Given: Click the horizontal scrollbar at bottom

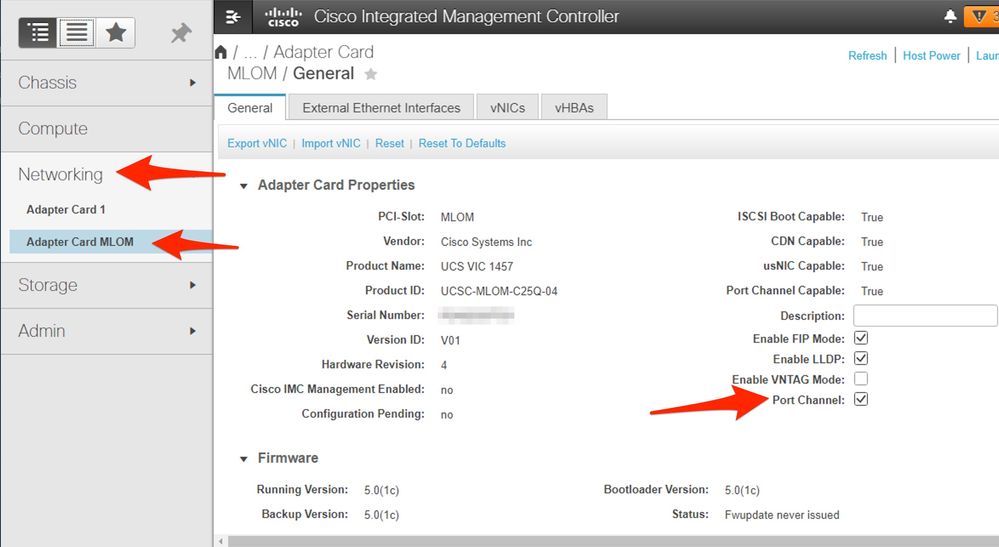Looking at the screenshot, I should [x=613, y=541].
